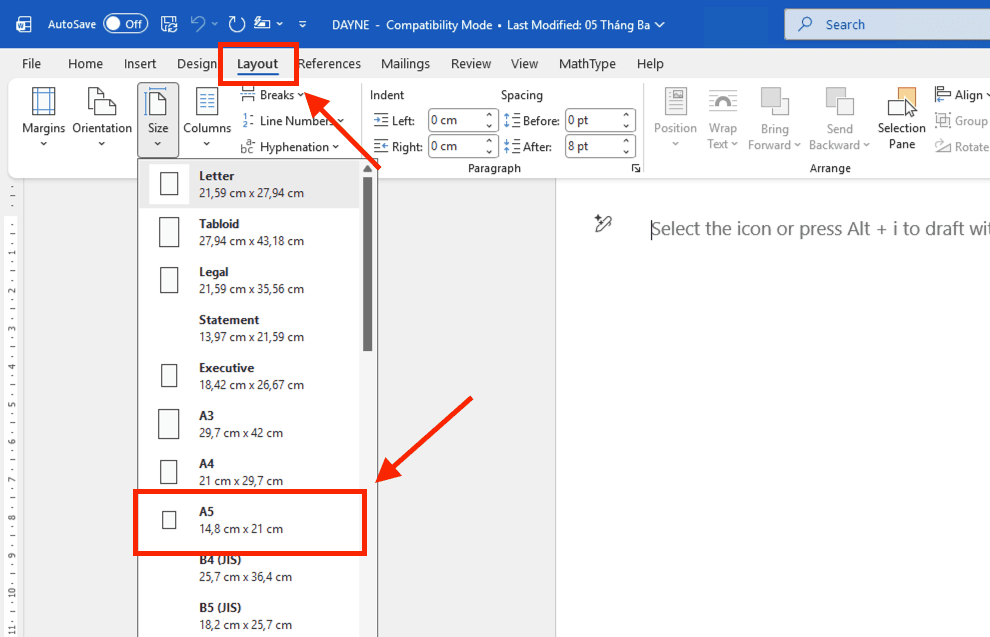Expand the document title dropdown chevron

[660, 25]
